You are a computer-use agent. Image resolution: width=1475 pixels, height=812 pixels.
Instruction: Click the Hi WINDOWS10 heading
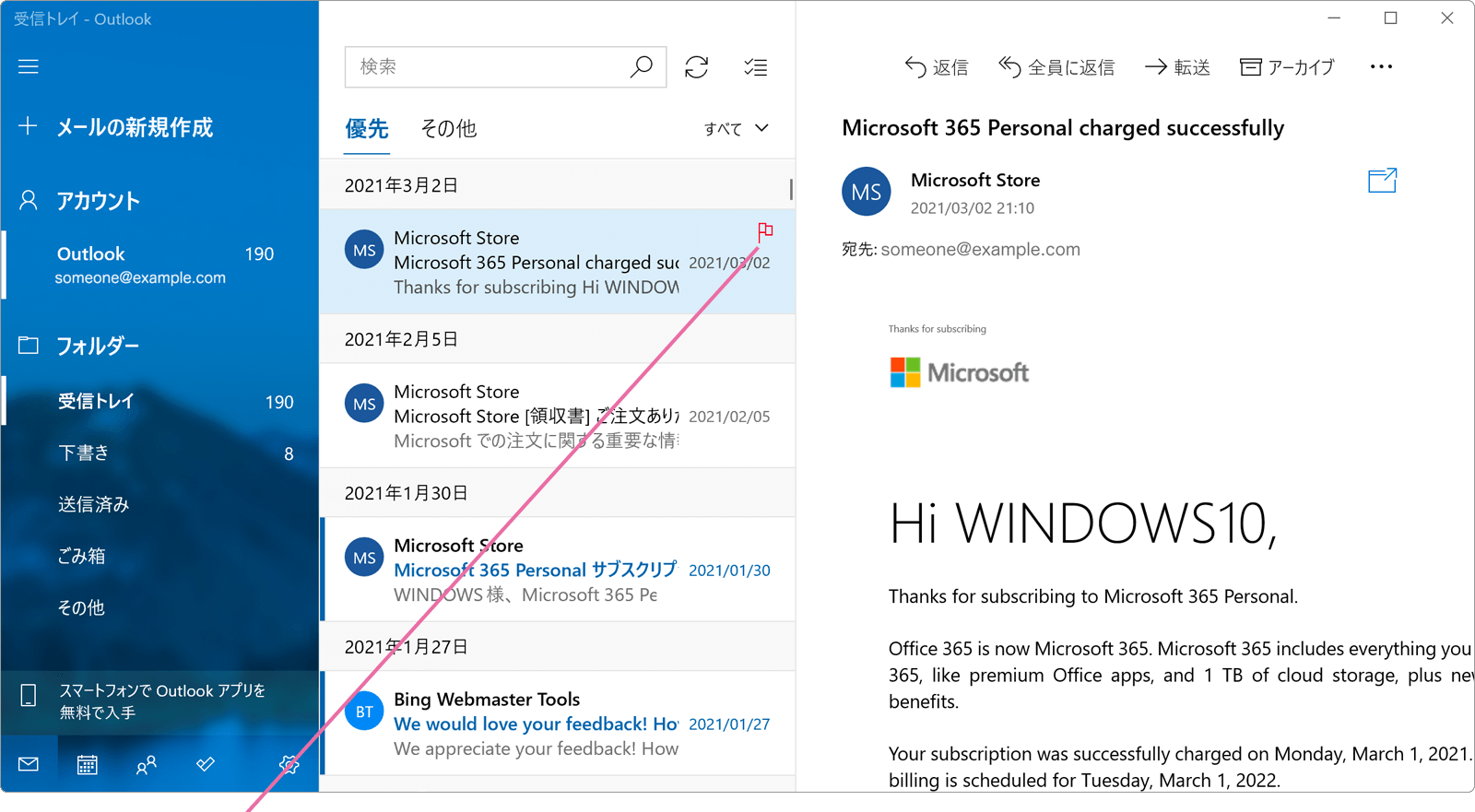pyautogui.click(x=1083, y=524)
